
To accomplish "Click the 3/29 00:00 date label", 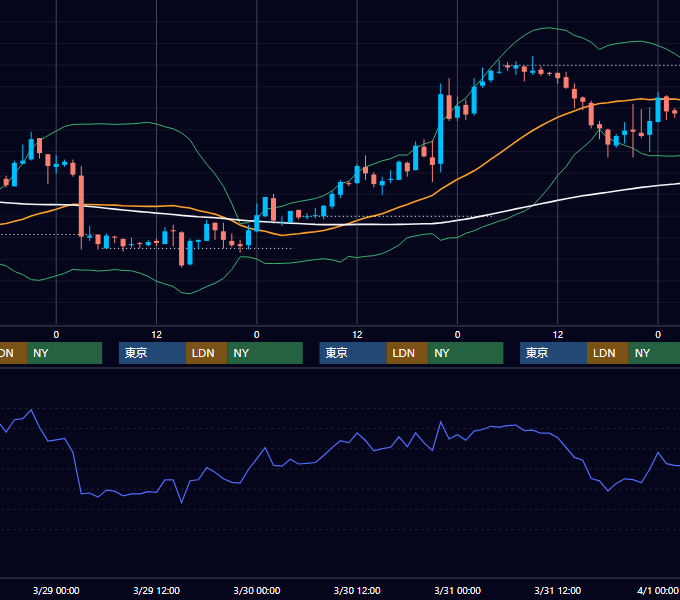I will (56, 590).
